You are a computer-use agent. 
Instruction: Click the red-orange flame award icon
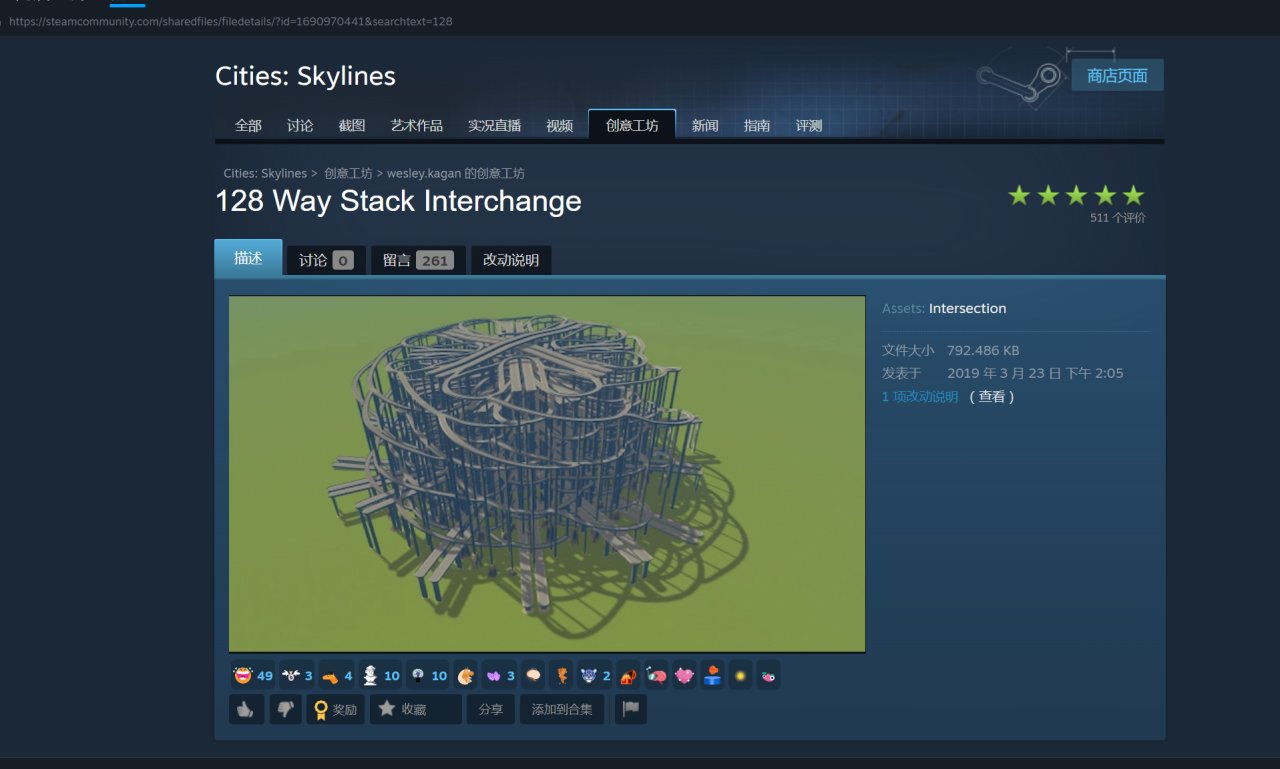point(628,675)
